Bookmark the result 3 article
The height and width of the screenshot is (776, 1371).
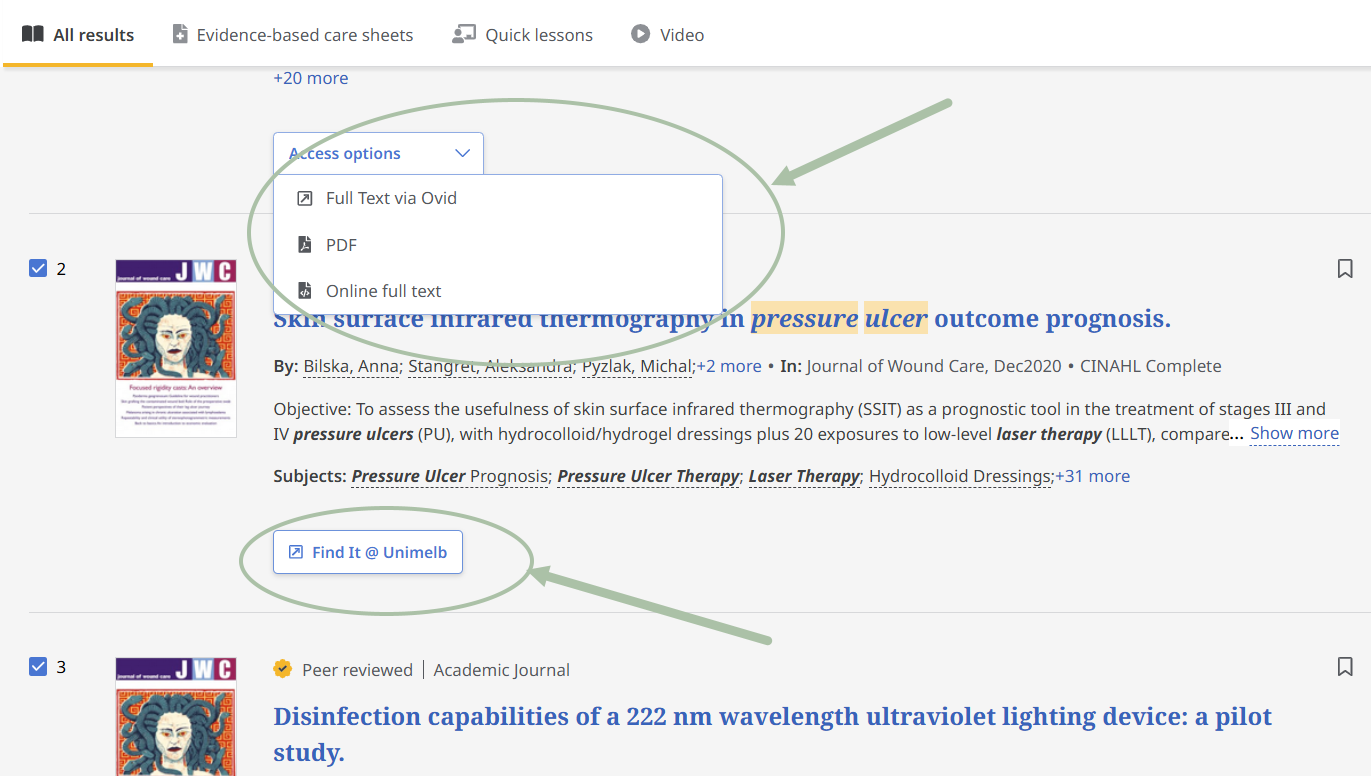tap(1345, 667)
